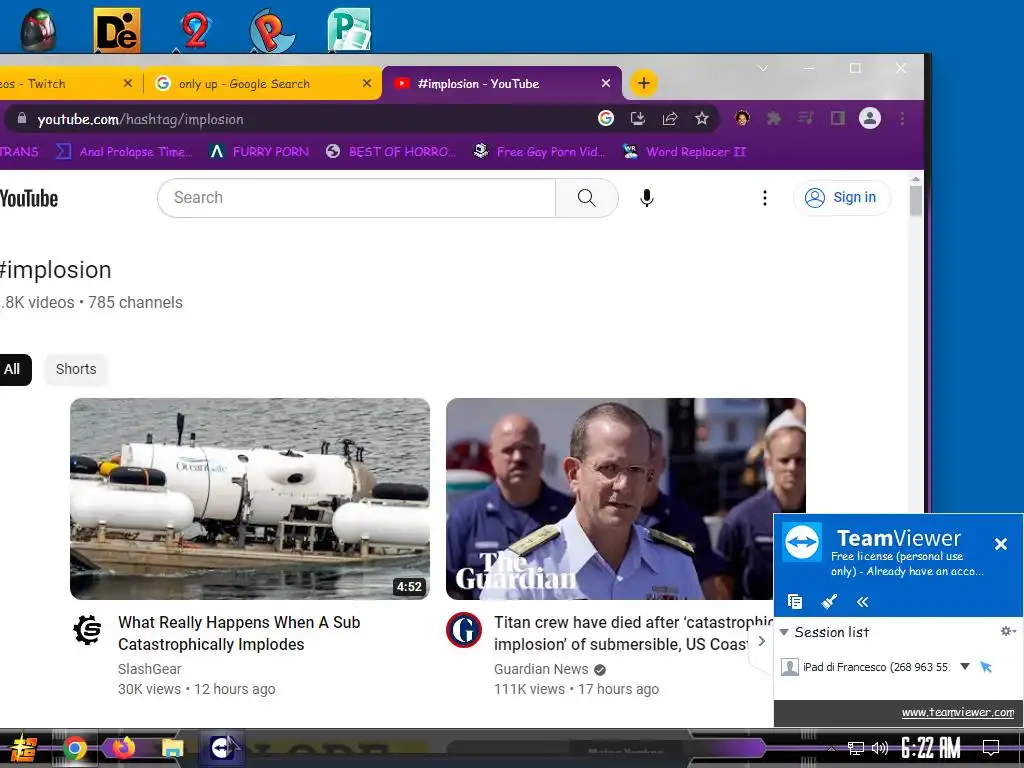Open YouTube settings three-dot menu
1024x768 pixels.
[x=765, y=198]
